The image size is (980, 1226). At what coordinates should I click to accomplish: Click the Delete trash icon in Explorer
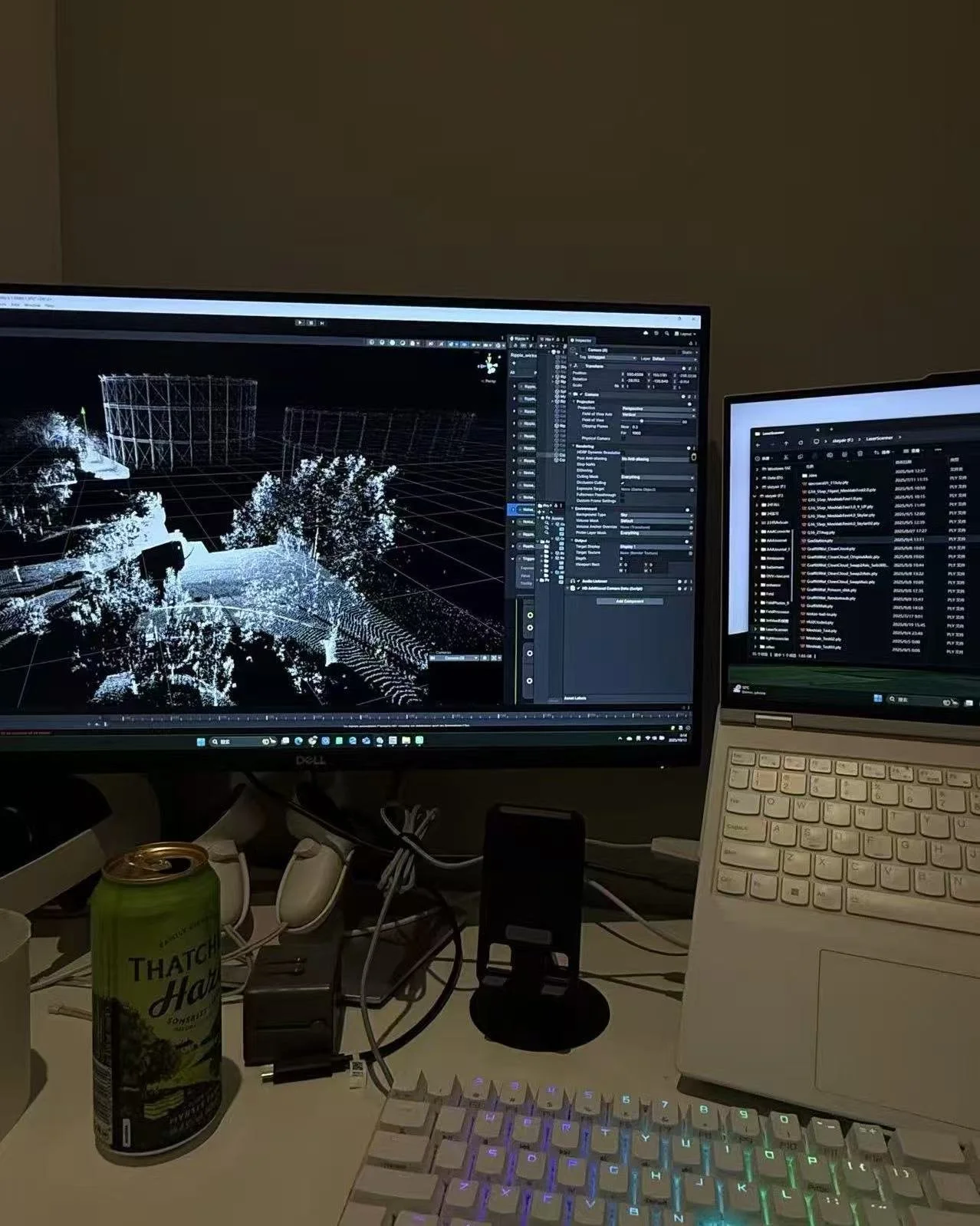860,453
